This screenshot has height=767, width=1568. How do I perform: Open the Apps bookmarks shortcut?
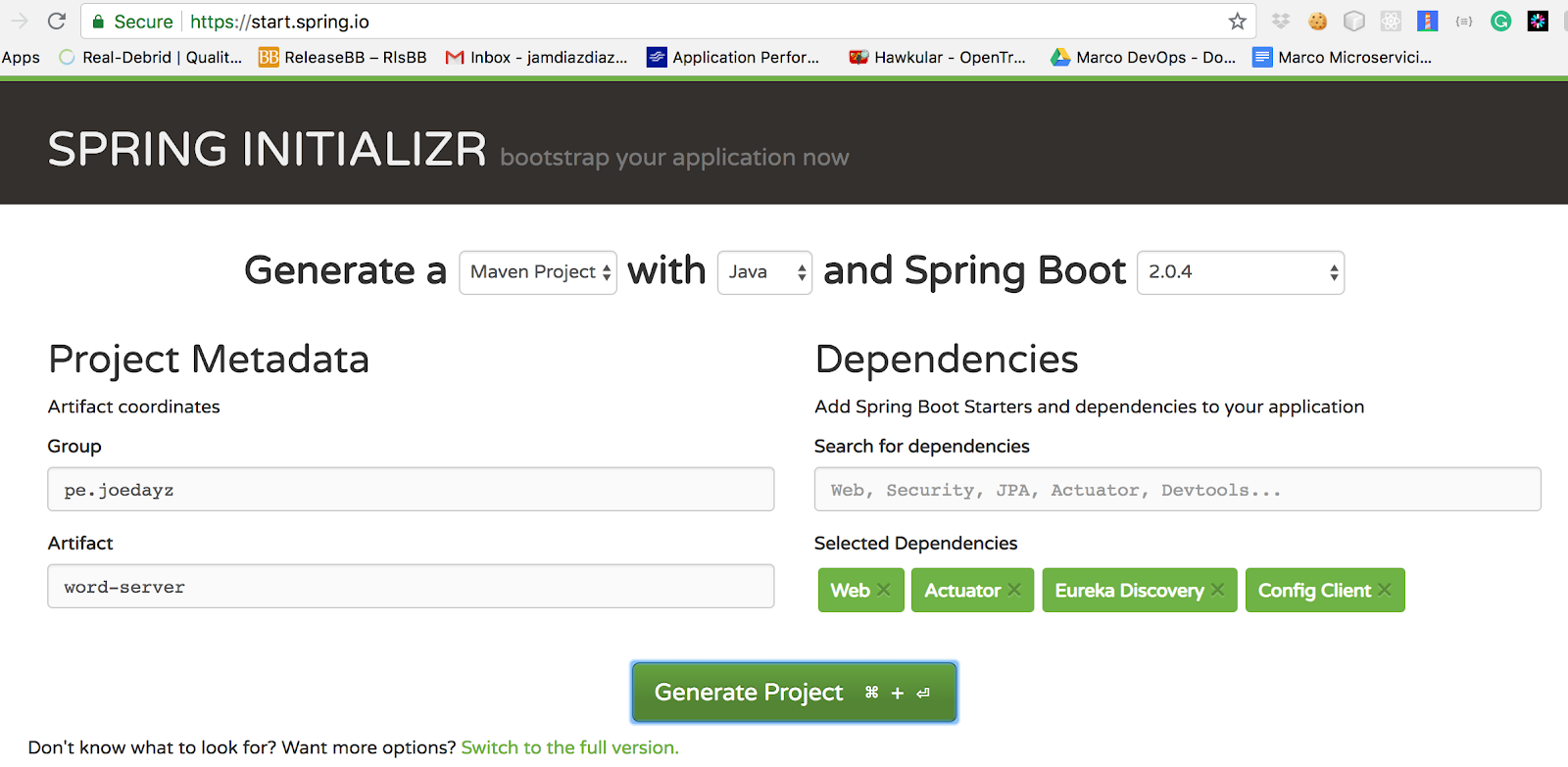point(21,58)
